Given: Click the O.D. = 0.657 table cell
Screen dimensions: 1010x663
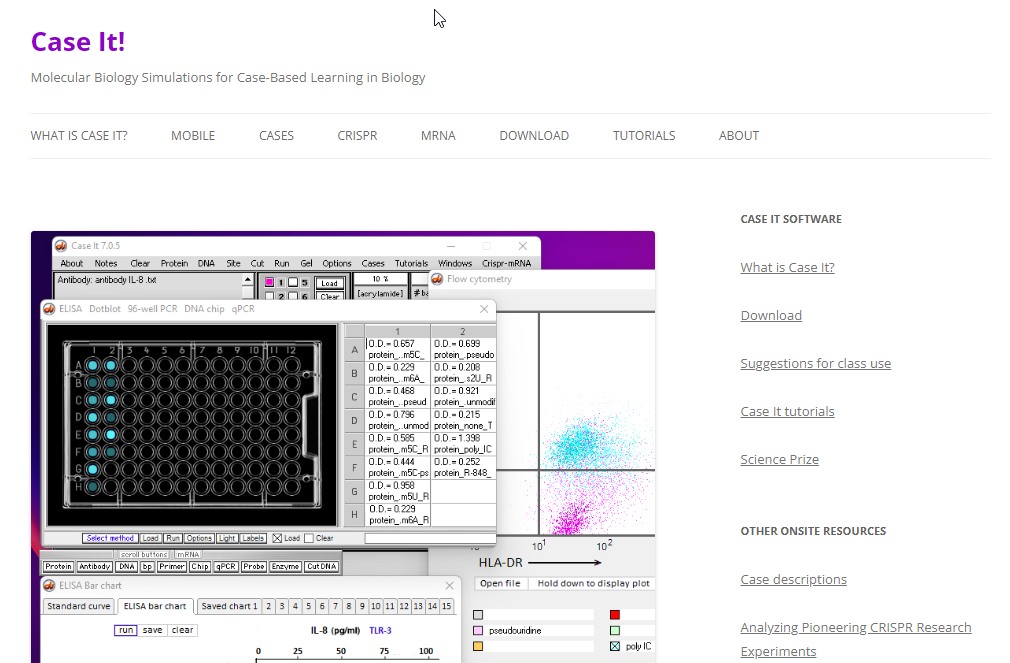Looking at the screenshot, I should pos(397,349).
